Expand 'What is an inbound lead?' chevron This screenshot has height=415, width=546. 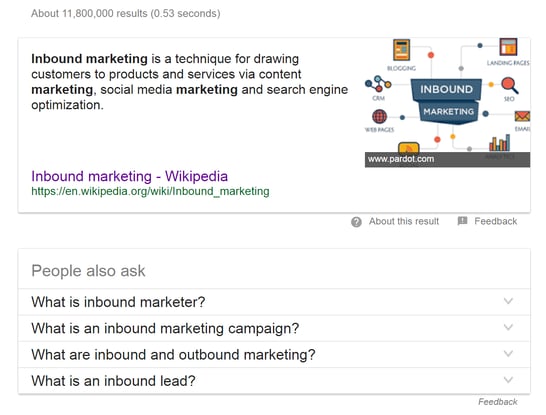point(508,380)
